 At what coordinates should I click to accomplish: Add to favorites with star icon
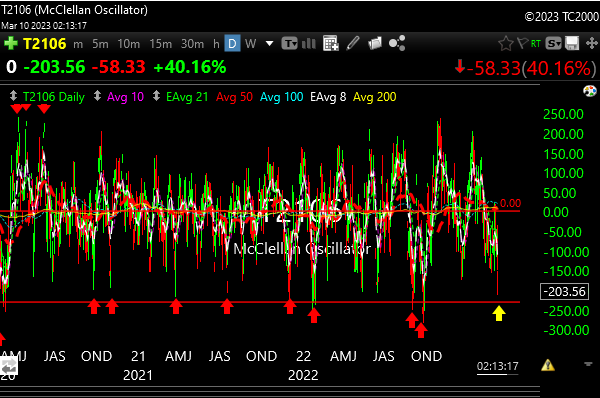[x=505, y=44]
